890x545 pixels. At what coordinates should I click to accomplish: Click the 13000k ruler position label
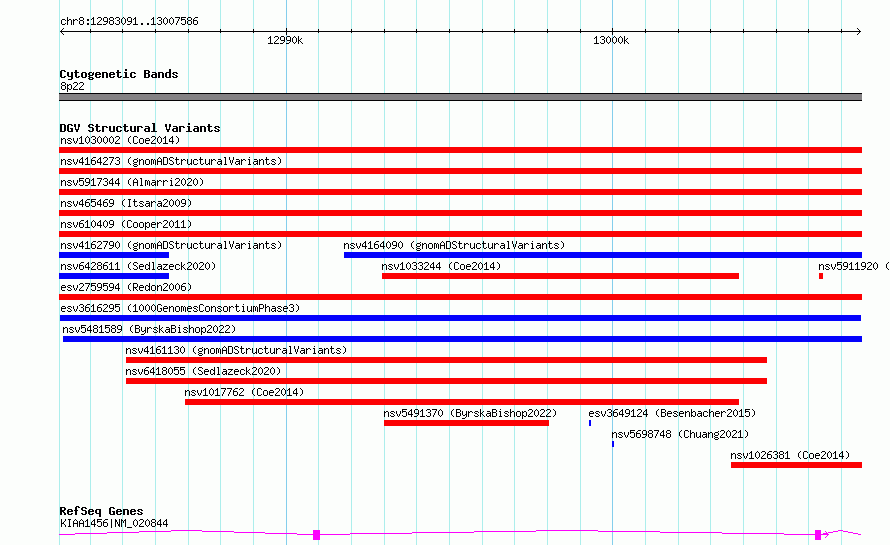point(611,40)
